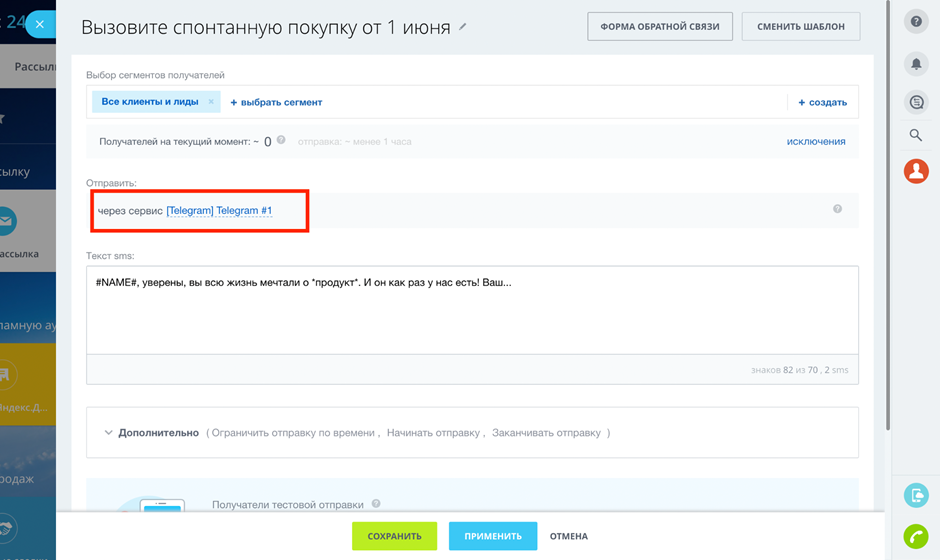
Task: Click + создать segment link
Action: tap(822, 103)
